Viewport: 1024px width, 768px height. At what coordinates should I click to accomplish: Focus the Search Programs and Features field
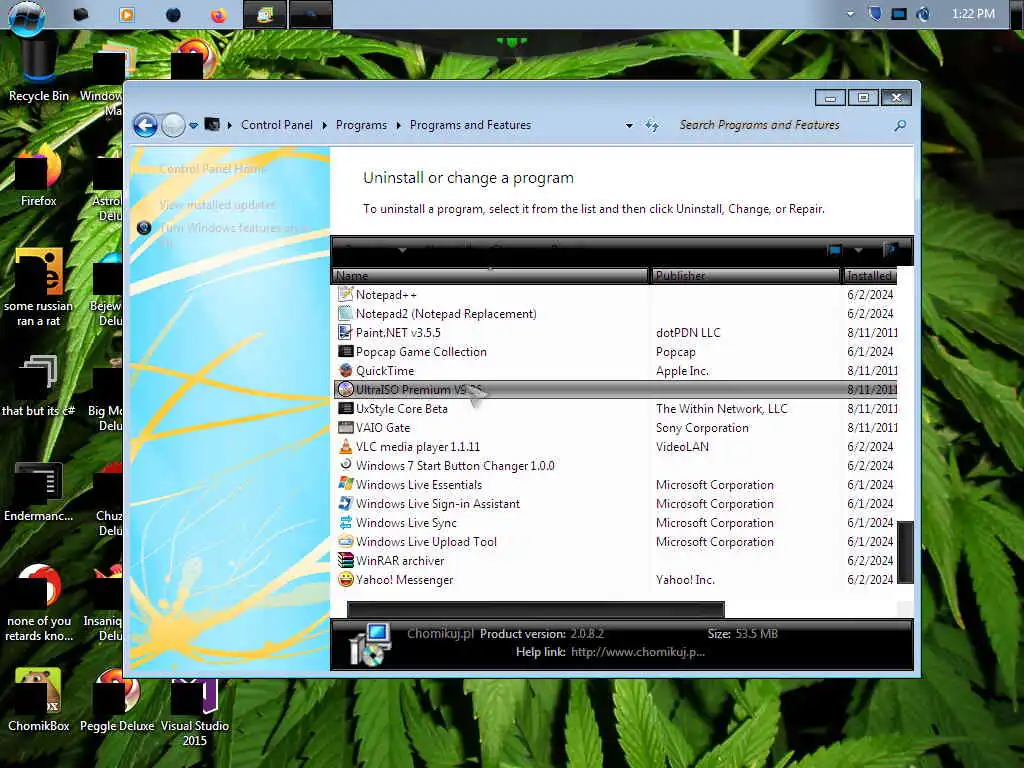click(784, 125)
